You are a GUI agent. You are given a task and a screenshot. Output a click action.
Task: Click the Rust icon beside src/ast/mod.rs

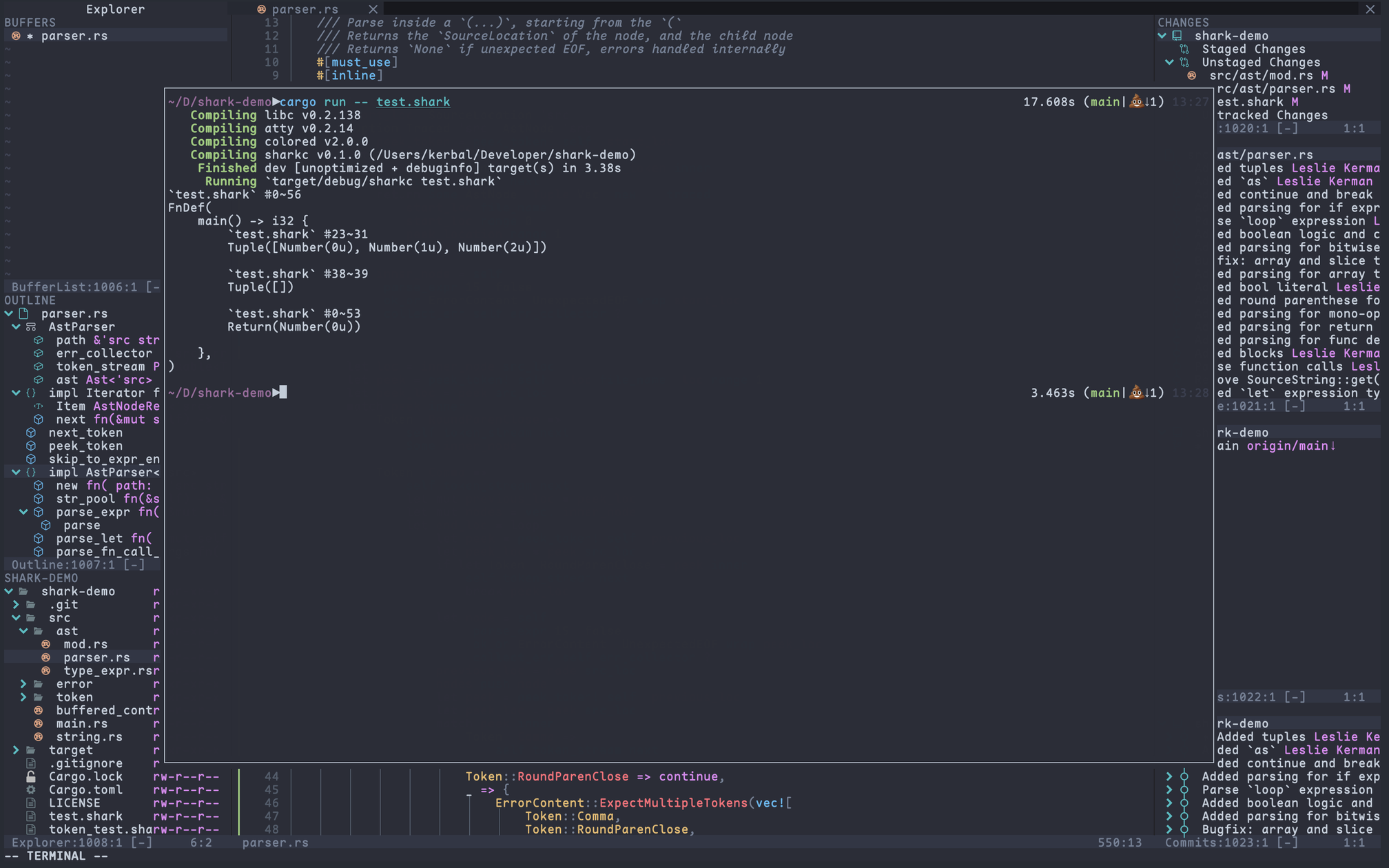pos(1192,76)
